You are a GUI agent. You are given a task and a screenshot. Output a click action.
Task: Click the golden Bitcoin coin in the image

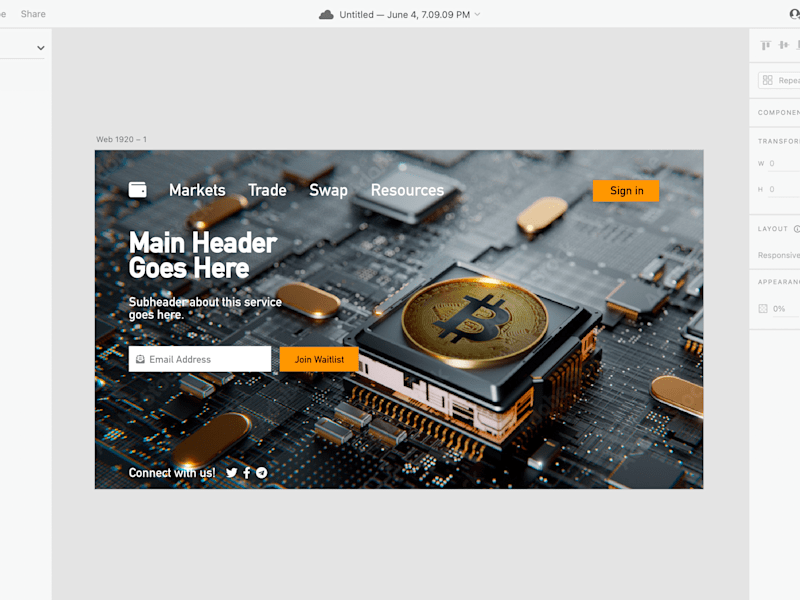(474, 322)
